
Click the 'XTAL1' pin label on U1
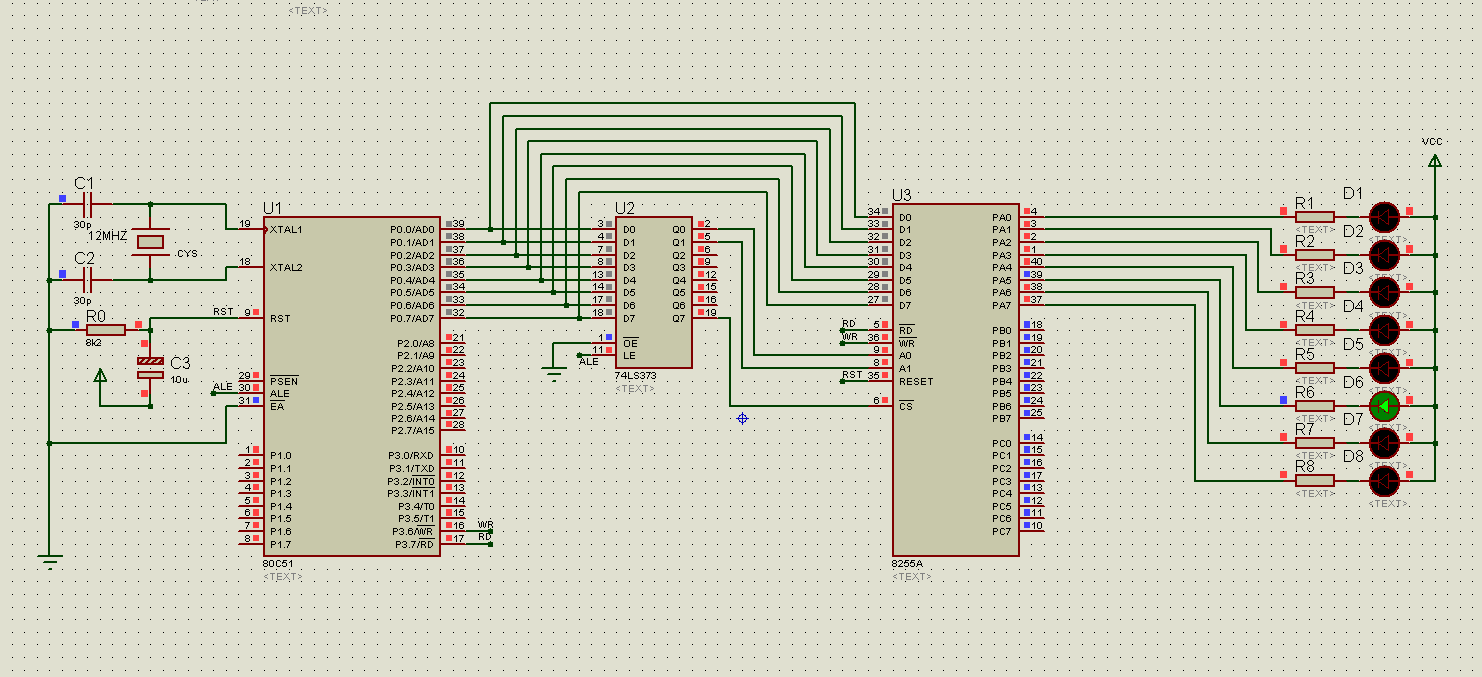click(286, 229)
